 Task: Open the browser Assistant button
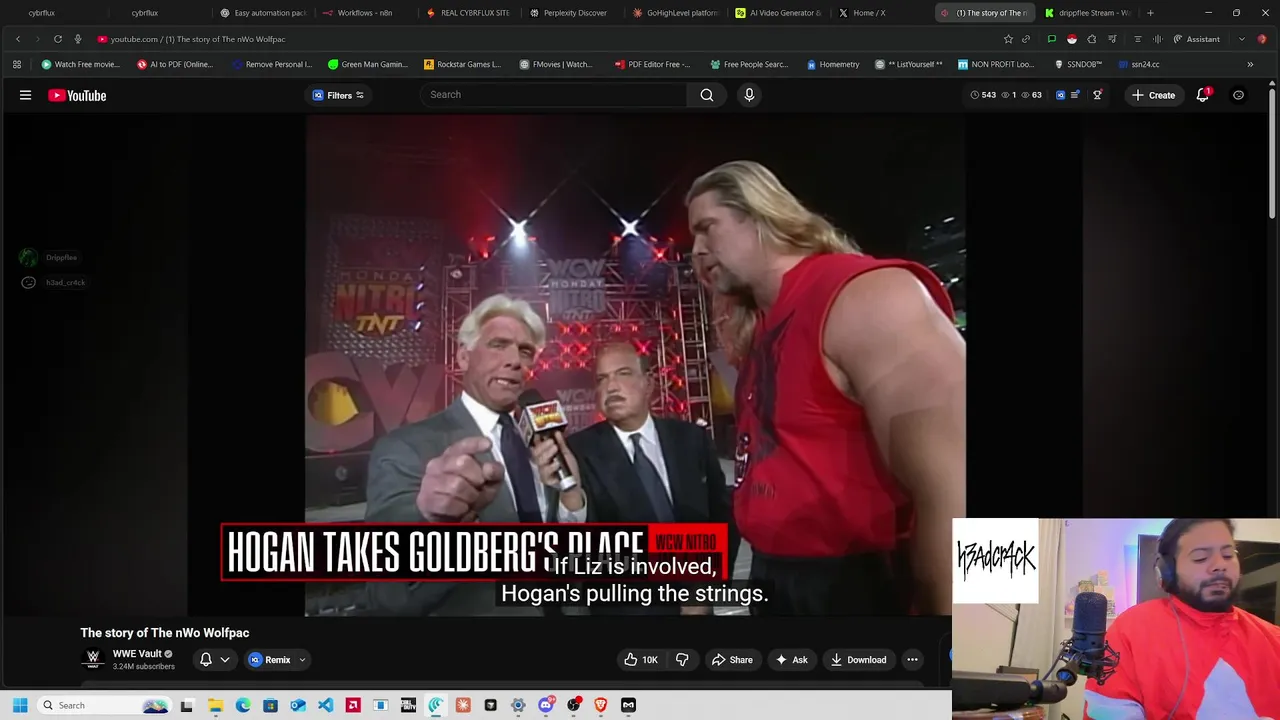pos(1197,39)
